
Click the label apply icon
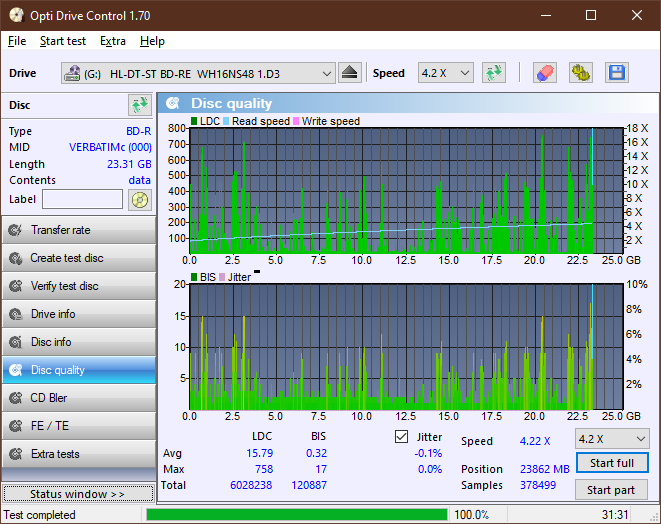click(139, 199)
